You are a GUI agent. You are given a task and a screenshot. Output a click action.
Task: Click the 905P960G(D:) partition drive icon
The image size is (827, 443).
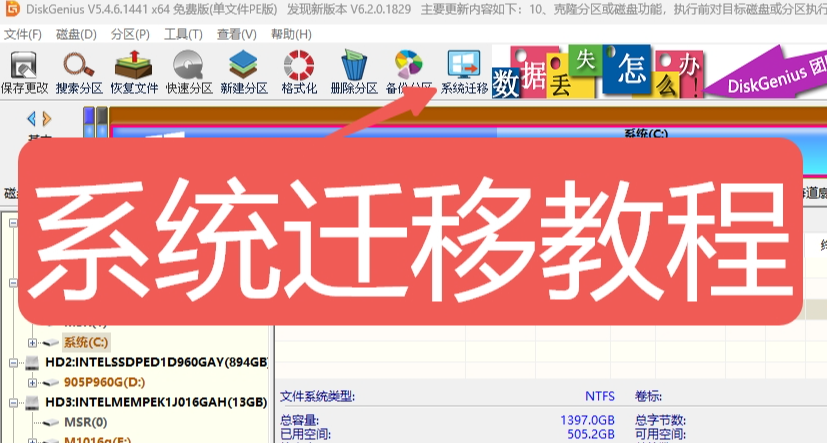[51, 382]
